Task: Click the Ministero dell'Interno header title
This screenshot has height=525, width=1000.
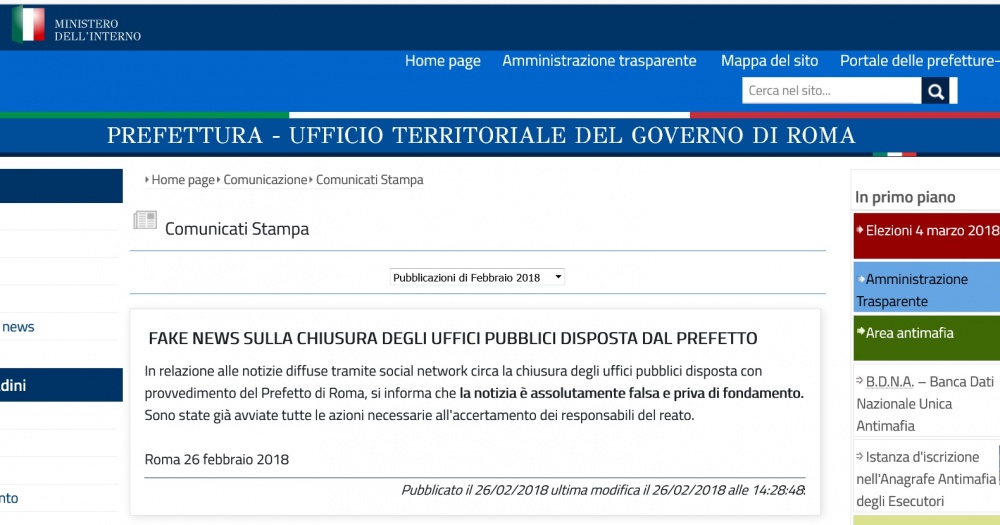Action: pyautogui.click(x=98, y=30)
